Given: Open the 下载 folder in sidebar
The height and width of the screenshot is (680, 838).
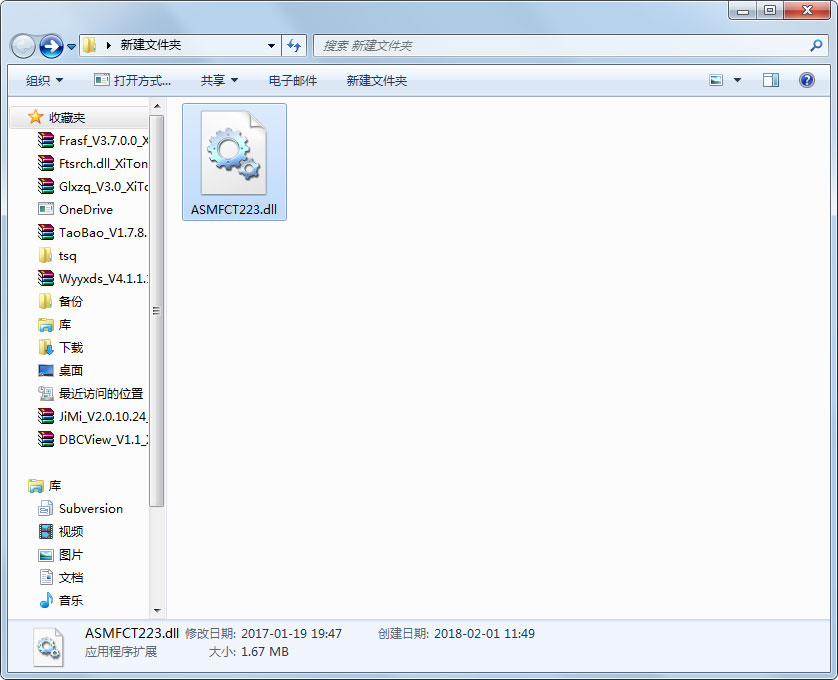Looking at the screenshot, I should pos(70,348).
